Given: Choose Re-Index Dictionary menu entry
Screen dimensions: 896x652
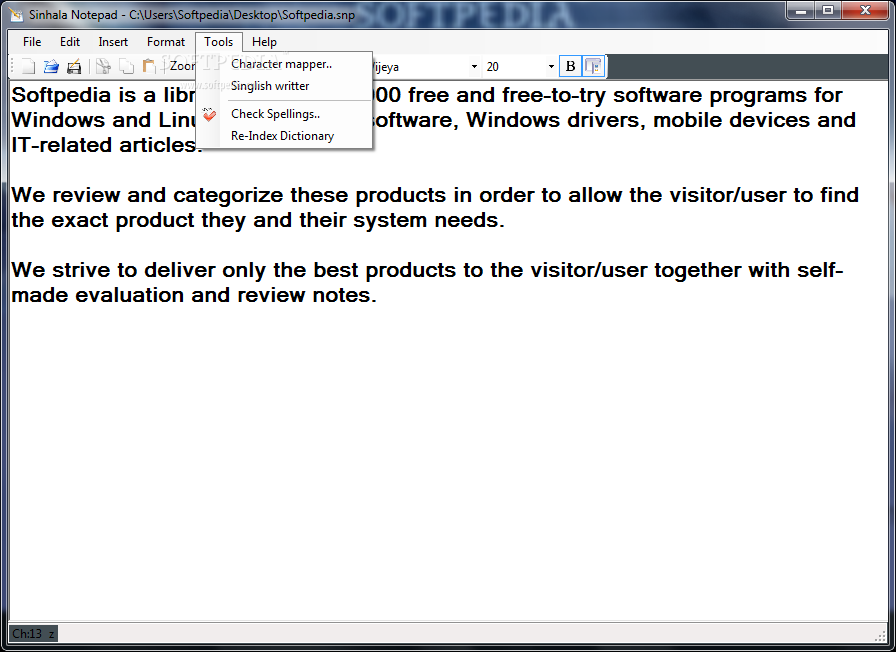Looking at the screenshot, I should 284,136.
